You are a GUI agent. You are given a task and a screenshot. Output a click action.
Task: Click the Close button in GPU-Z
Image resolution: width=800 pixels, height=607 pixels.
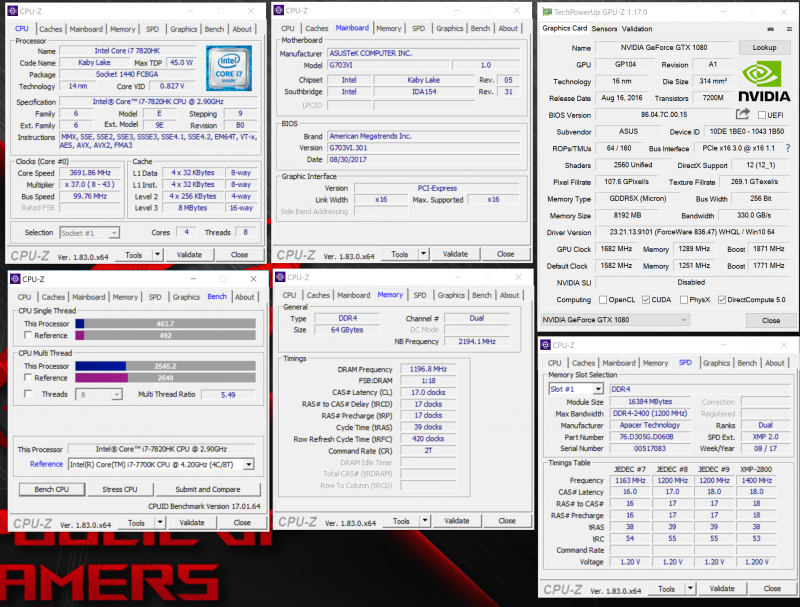pos(770,320)
